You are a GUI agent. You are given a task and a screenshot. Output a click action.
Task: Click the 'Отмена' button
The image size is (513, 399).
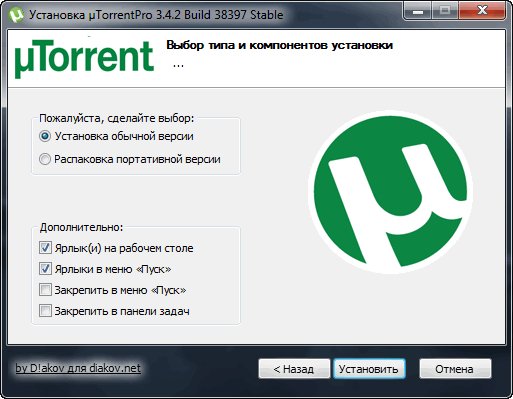455,369
